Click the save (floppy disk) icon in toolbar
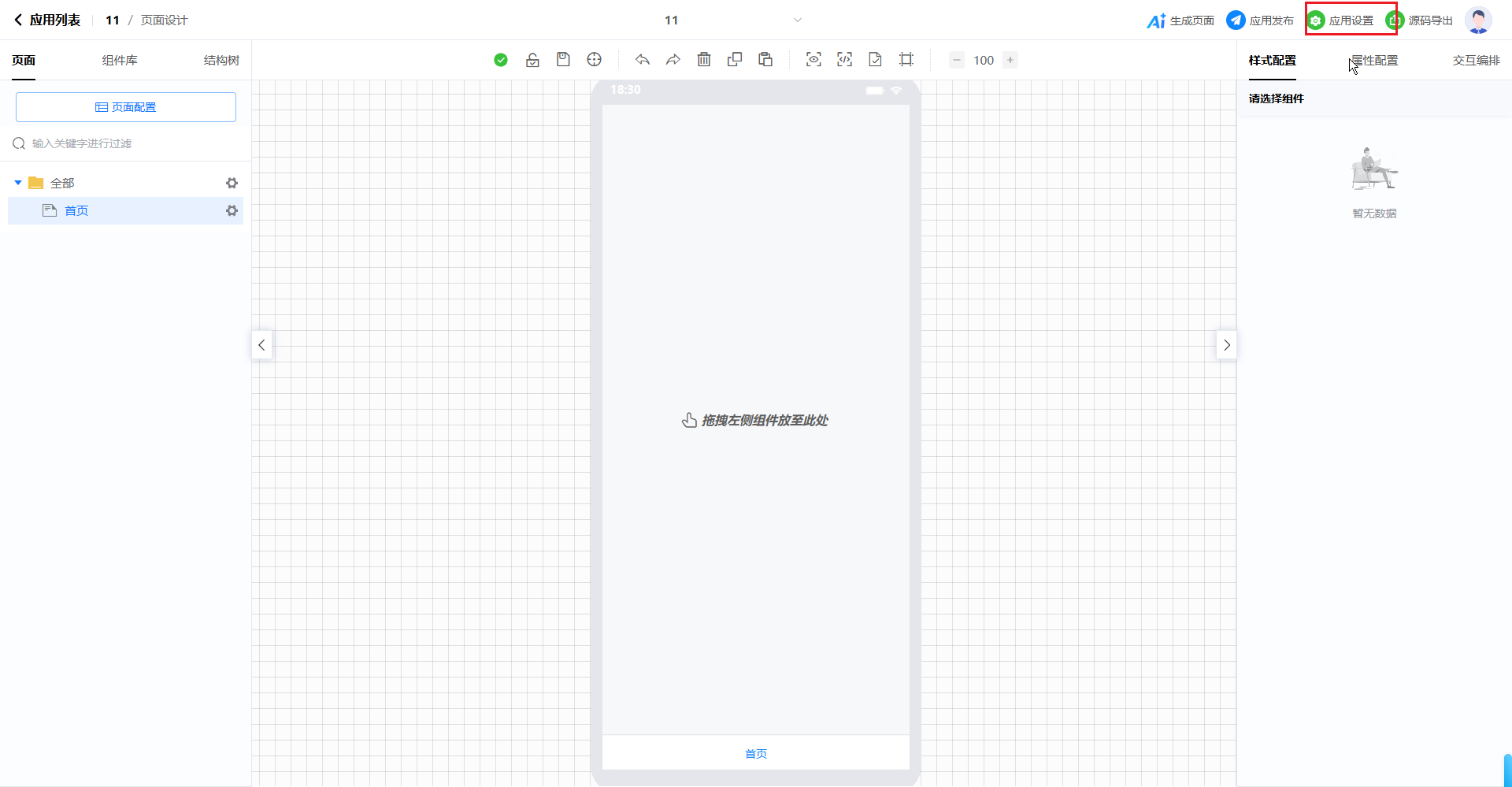The width and height of the screenshot is (1512, 787). pyautogui.click(x=563, y=60)
